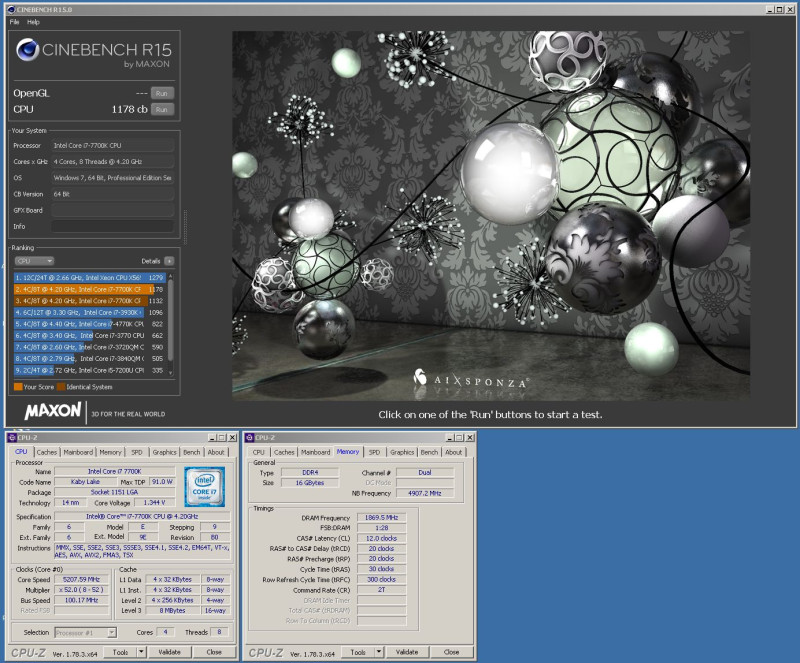Run the CPU benchmark test
Screen dimensions: 800x663
coord(162,109)
